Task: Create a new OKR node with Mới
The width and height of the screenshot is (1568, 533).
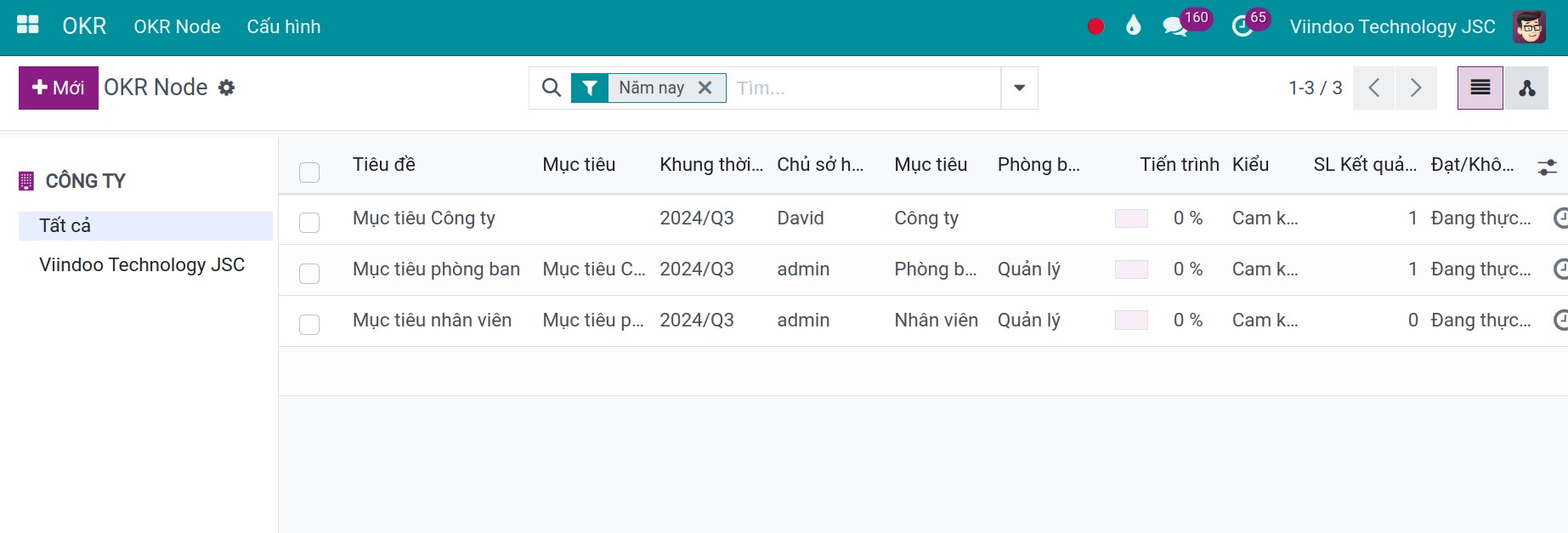Action: click(59, 88)
